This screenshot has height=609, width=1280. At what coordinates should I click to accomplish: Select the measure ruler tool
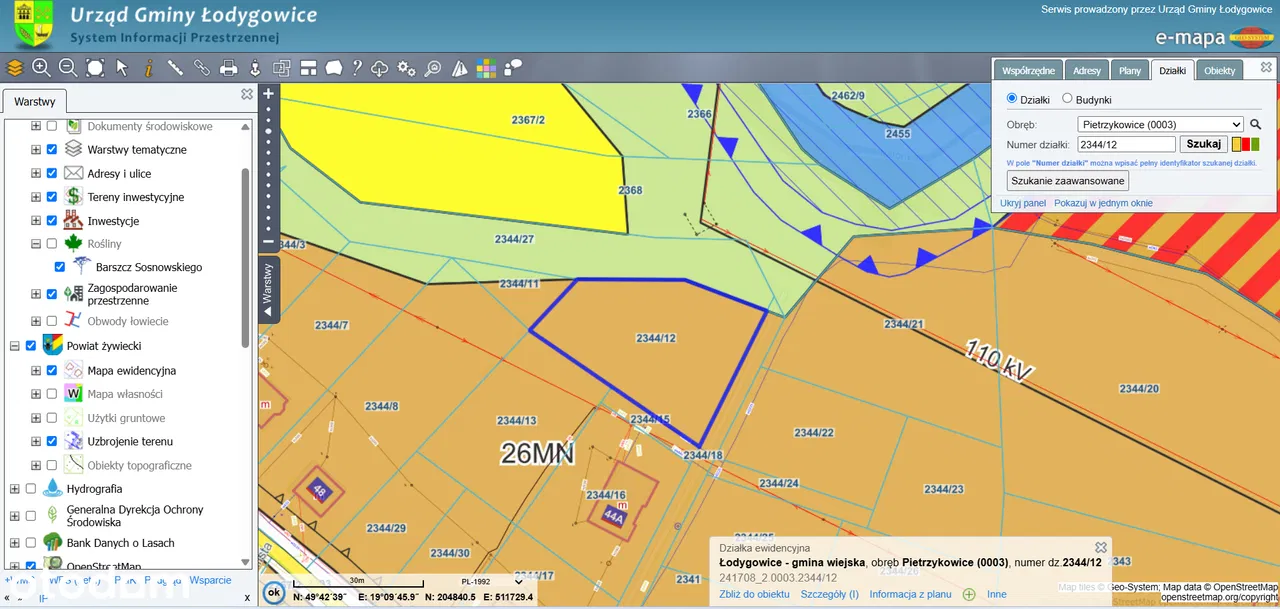click(x=175, y=68)
